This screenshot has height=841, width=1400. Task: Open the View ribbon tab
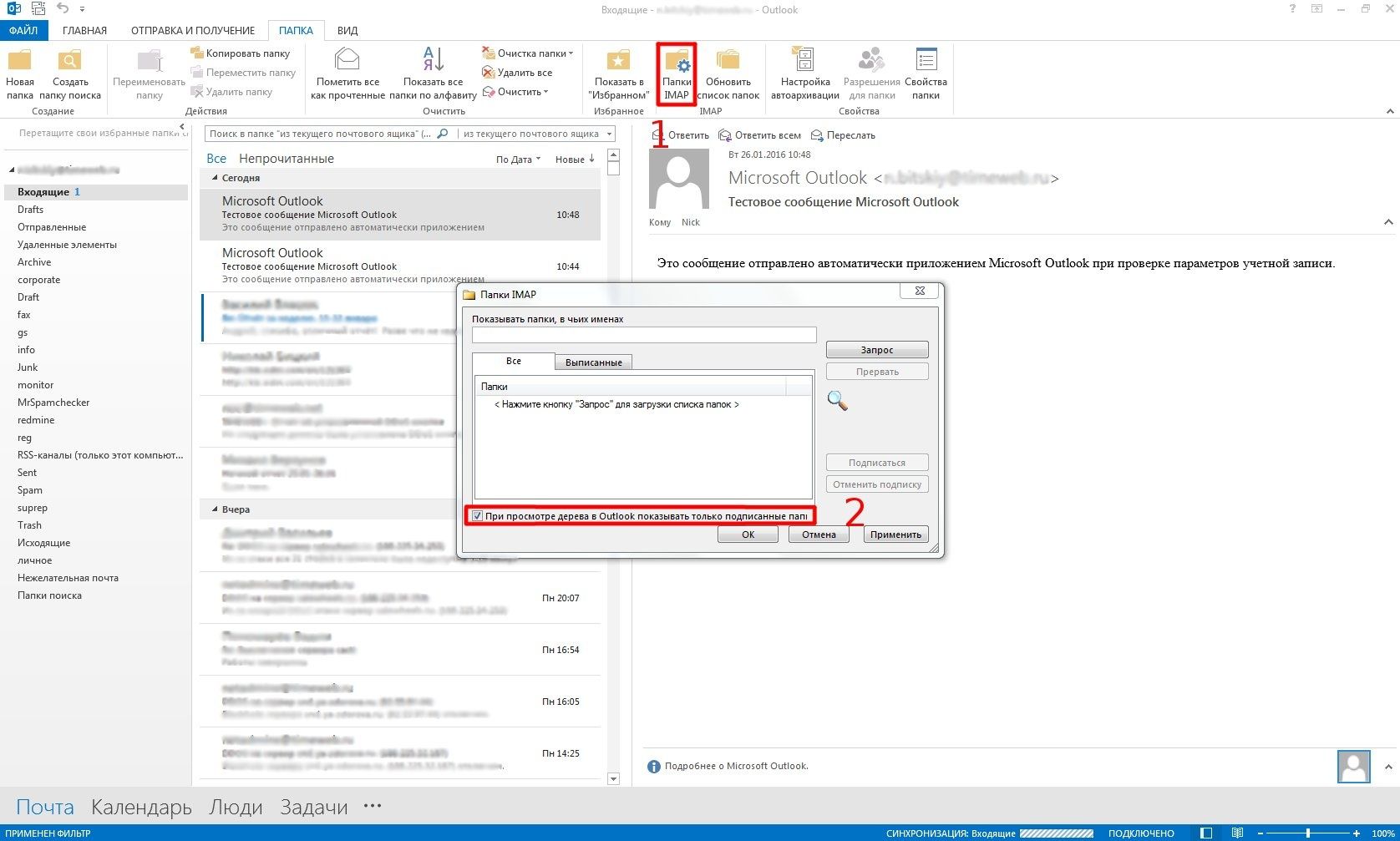347,30
